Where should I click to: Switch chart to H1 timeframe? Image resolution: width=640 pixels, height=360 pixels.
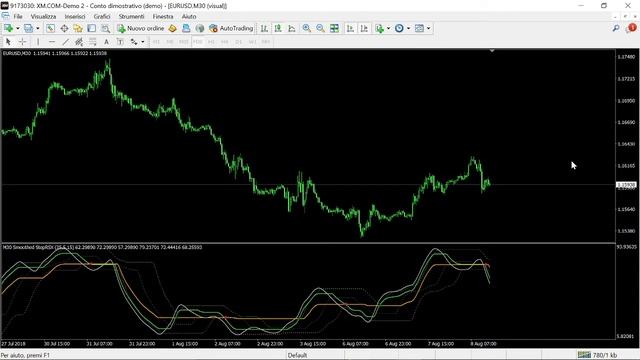211,42
